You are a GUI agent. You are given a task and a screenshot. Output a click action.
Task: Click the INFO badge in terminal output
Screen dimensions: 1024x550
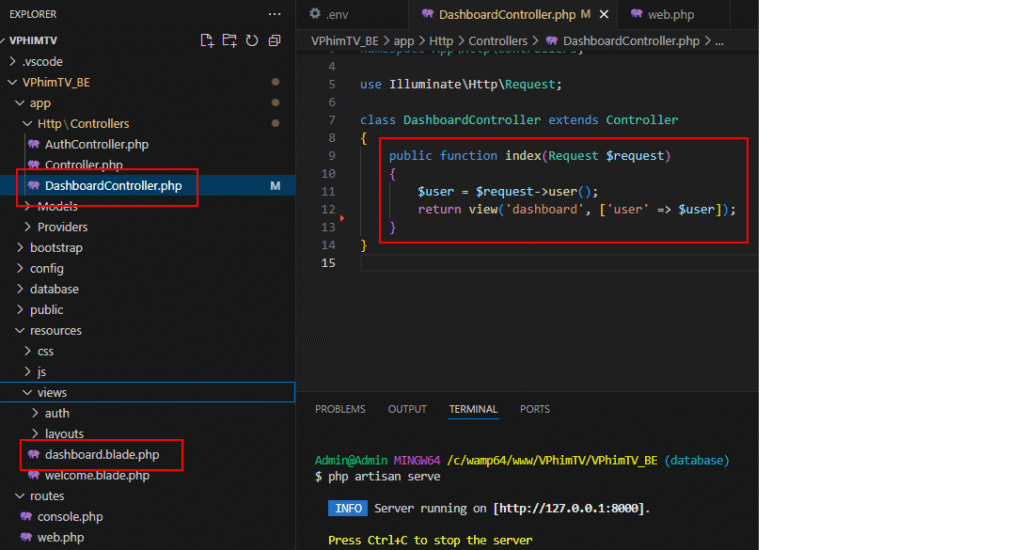pos(347,508)
